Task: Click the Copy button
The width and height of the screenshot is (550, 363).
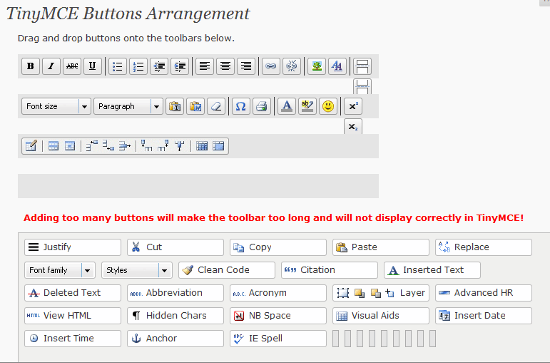Action: 278,247
